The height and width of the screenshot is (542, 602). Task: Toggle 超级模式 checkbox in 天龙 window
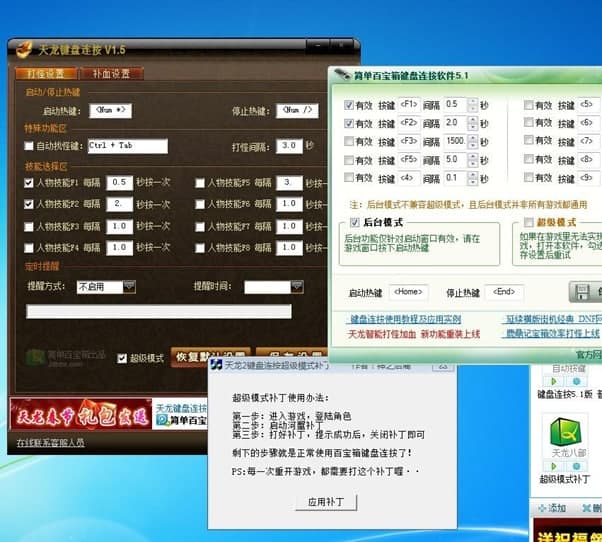click(122, 358)
